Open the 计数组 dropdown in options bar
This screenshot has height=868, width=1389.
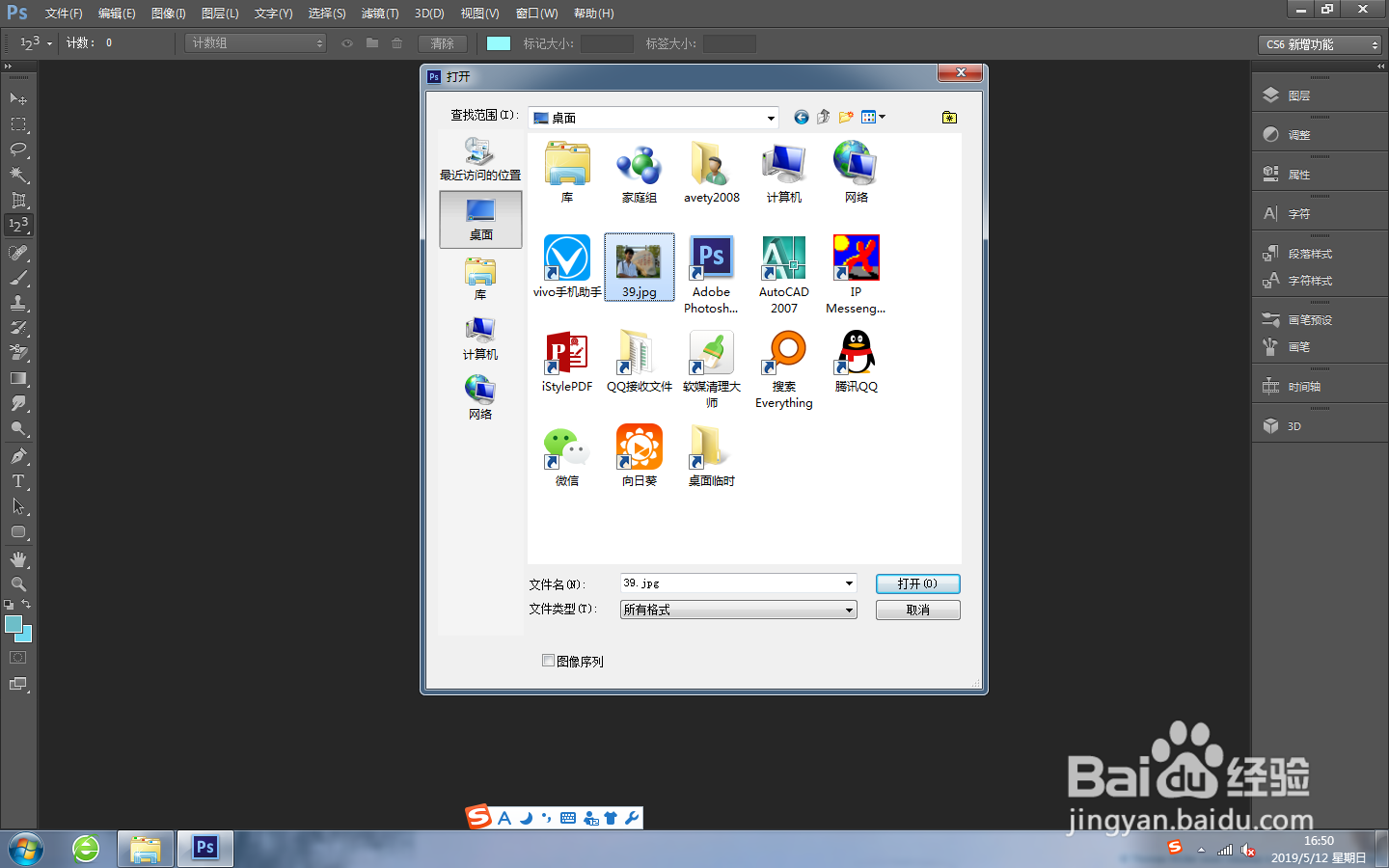coord(256,43)
